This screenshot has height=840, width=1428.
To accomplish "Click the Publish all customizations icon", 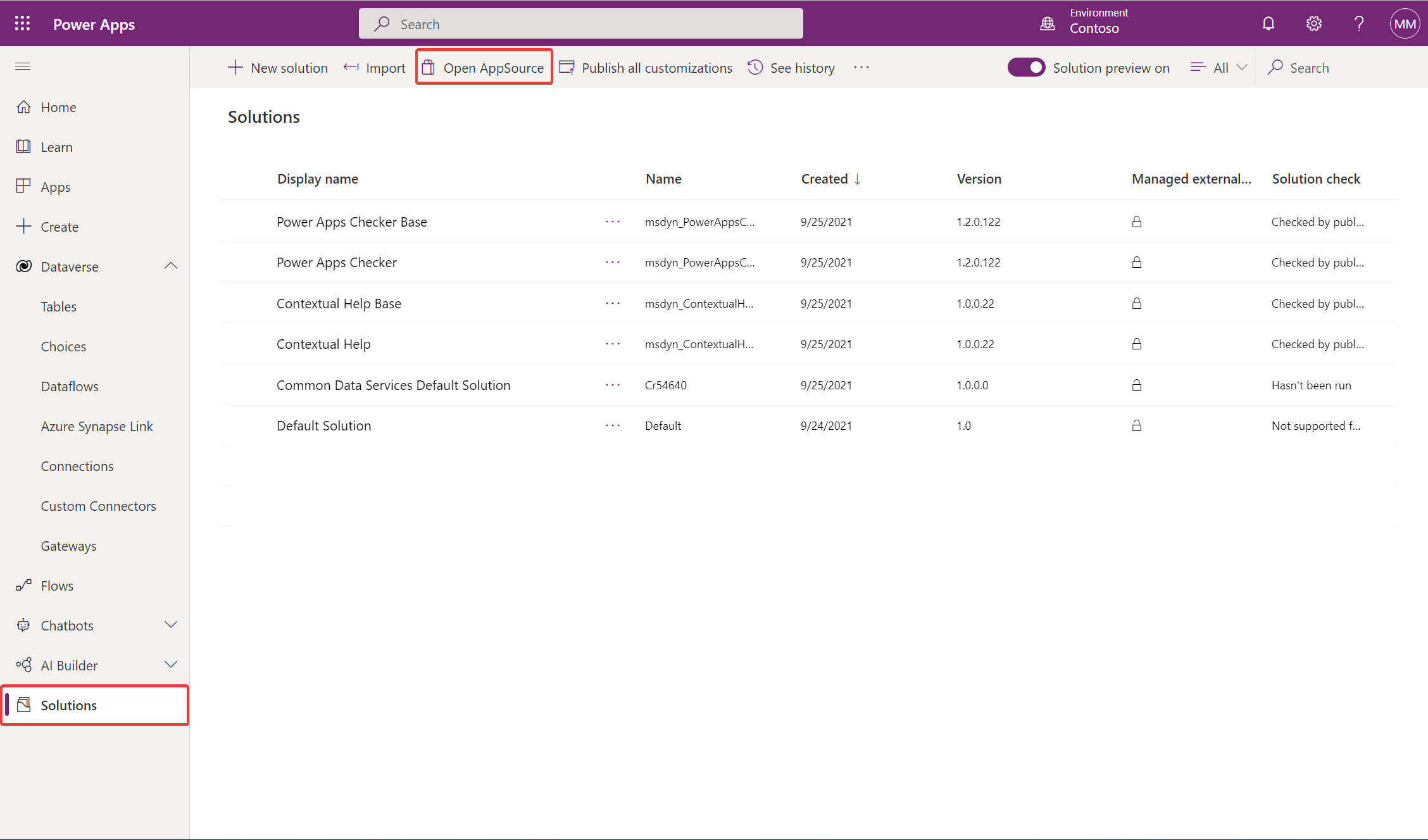I will coord(567,67).
